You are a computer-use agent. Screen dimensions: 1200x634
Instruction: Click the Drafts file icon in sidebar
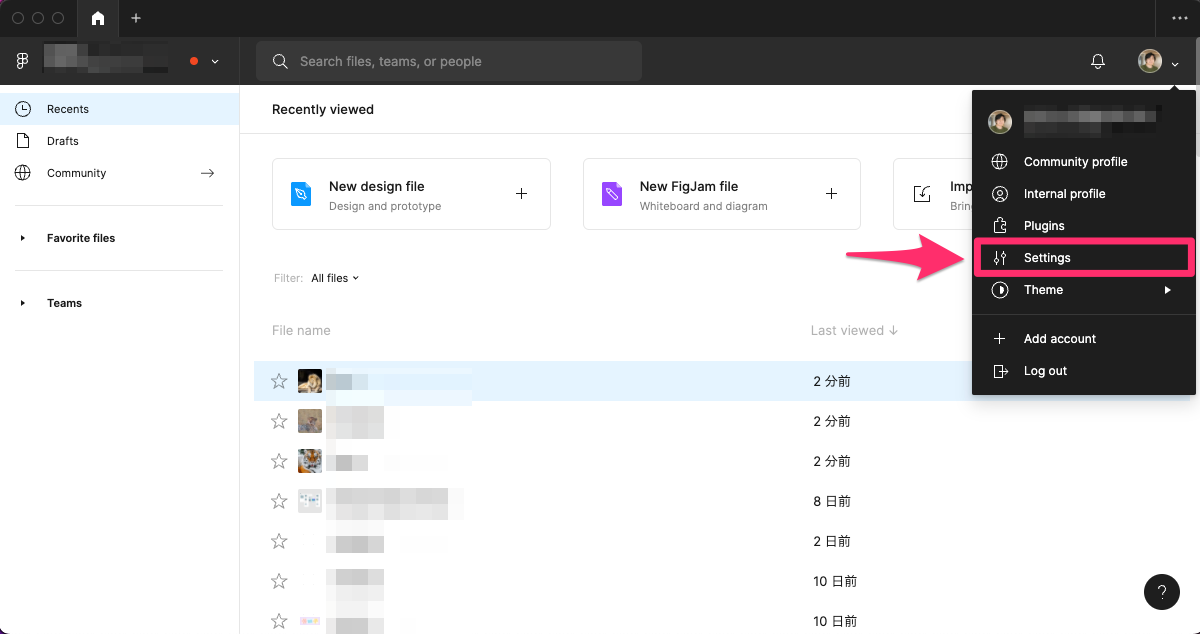[23, 141]
